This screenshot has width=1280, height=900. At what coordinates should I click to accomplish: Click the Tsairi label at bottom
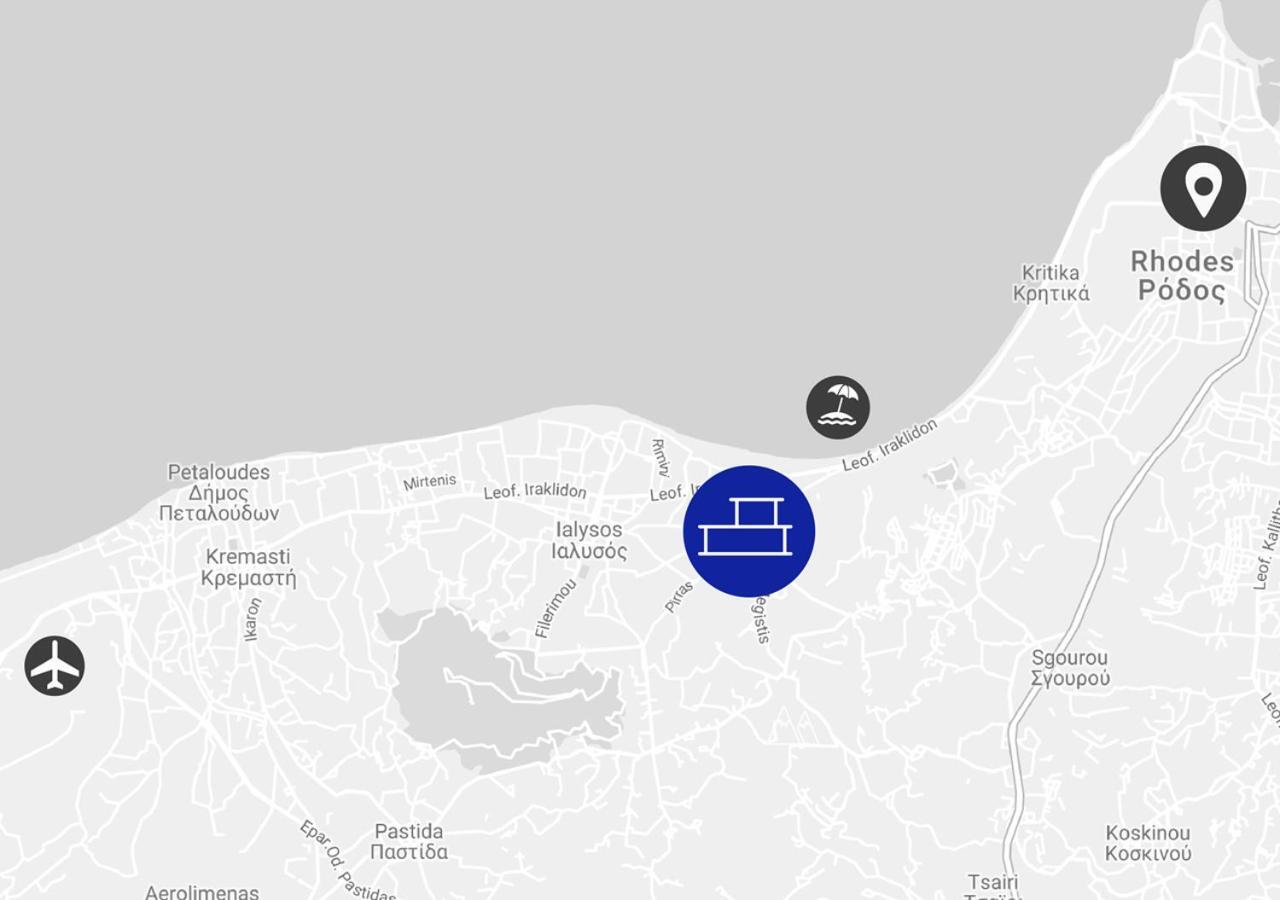click(x=993, y=883)
